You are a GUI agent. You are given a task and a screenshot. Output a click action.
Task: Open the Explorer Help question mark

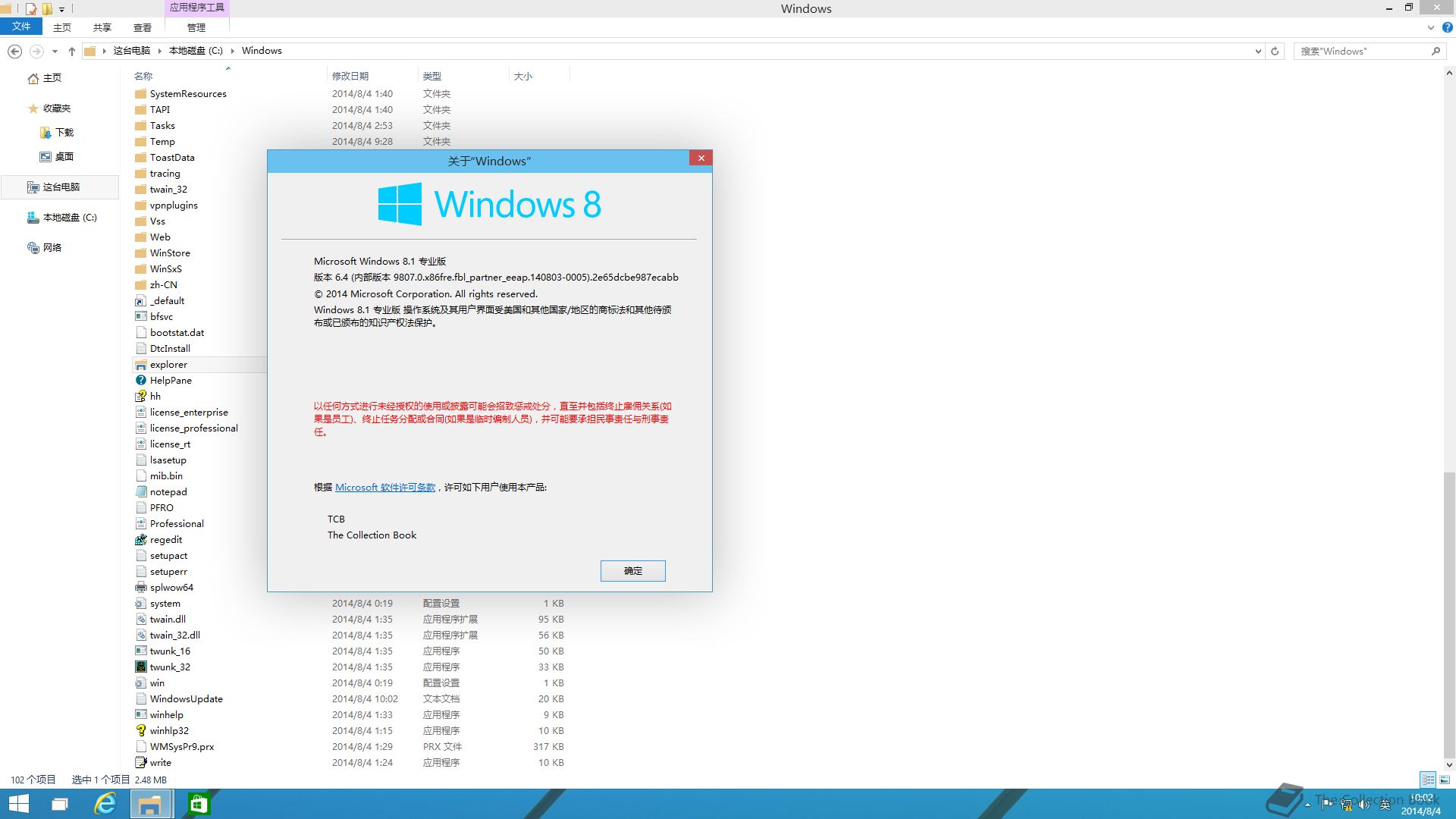(1447, 27)
